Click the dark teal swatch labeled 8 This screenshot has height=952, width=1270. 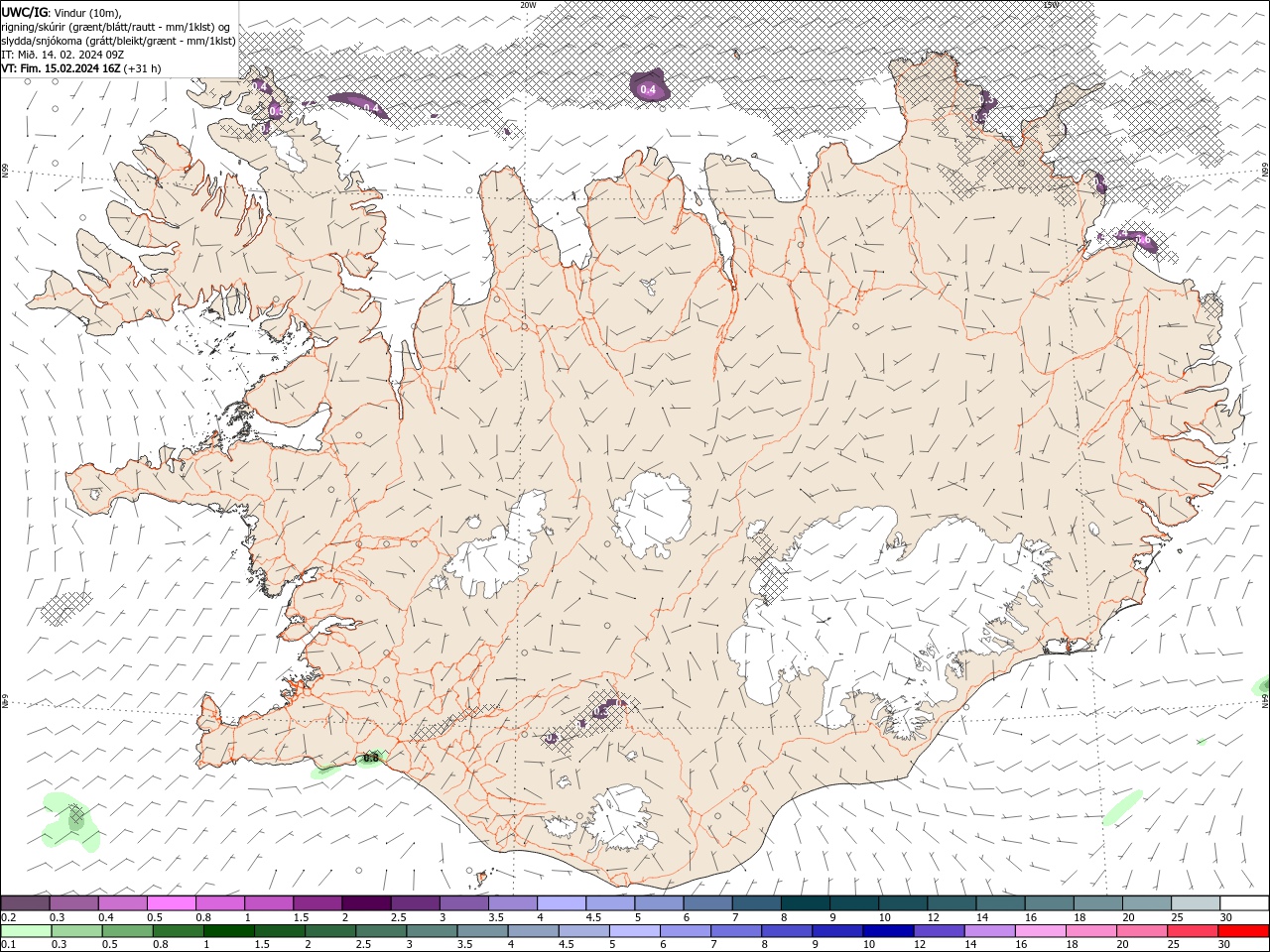point(806,903)
